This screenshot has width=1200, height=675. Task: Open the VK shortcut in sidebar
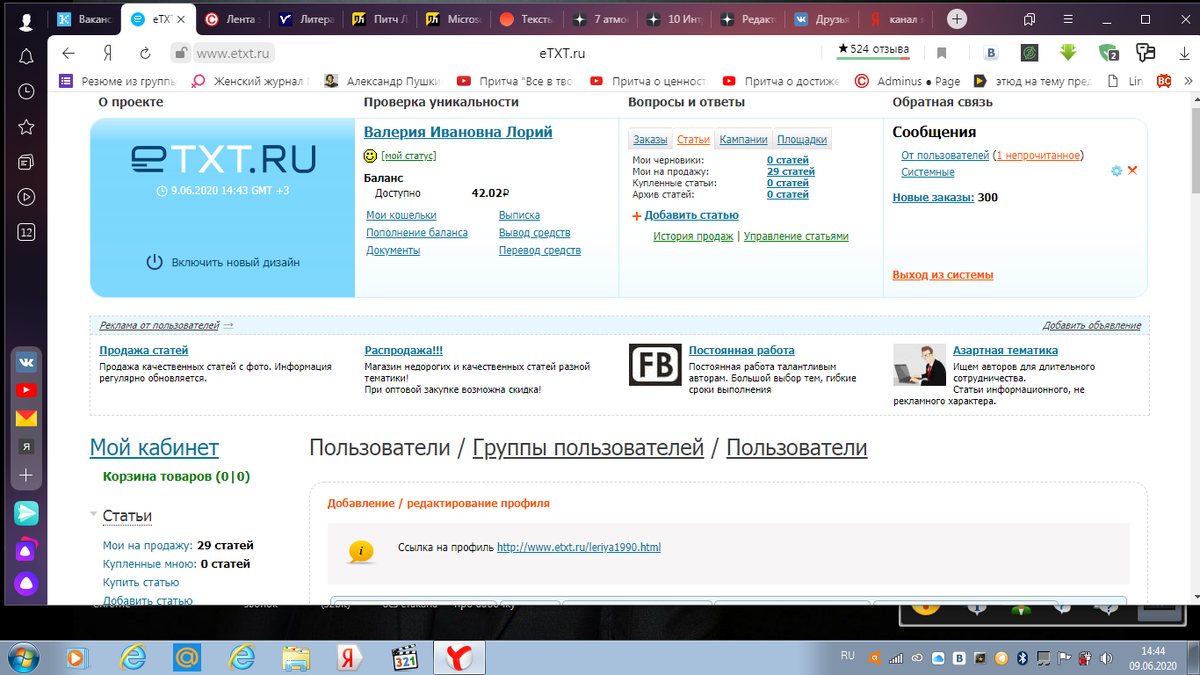26,364
